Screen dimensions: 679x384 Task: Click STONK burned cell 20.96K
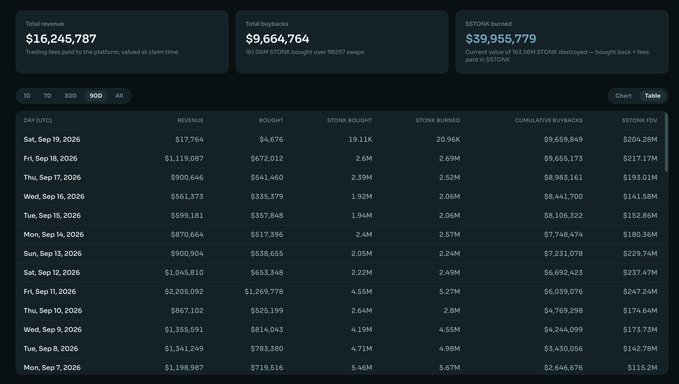[x=448, y=139]
